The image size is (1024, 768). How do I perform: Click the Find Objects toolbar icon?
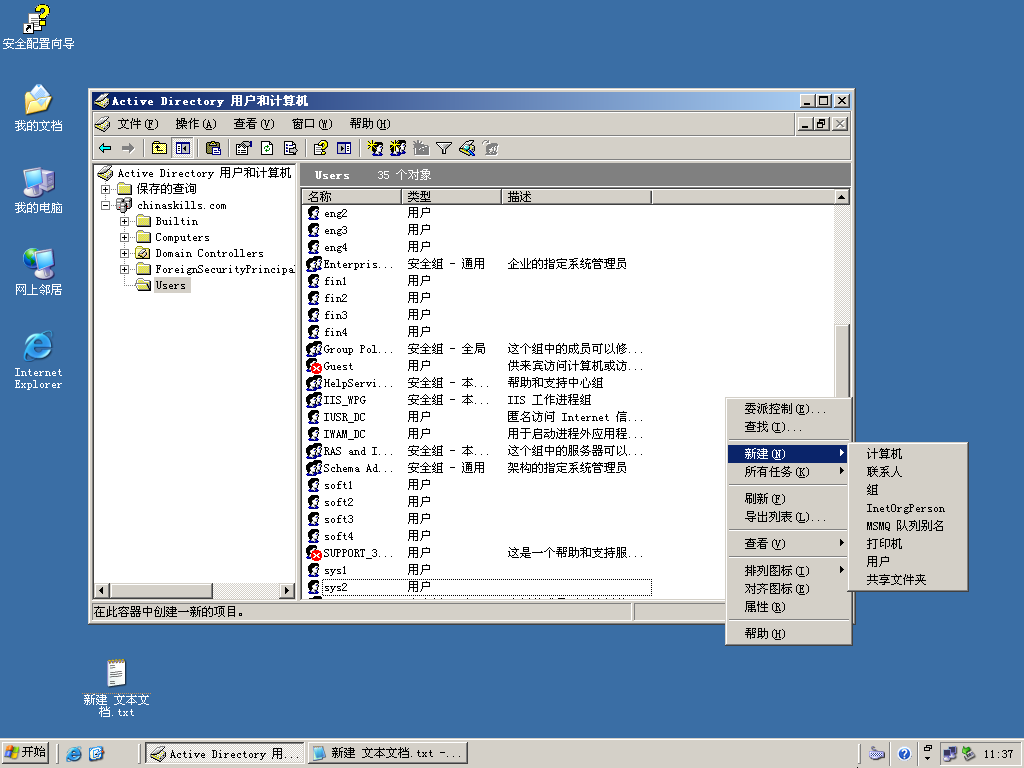[467, 148]
